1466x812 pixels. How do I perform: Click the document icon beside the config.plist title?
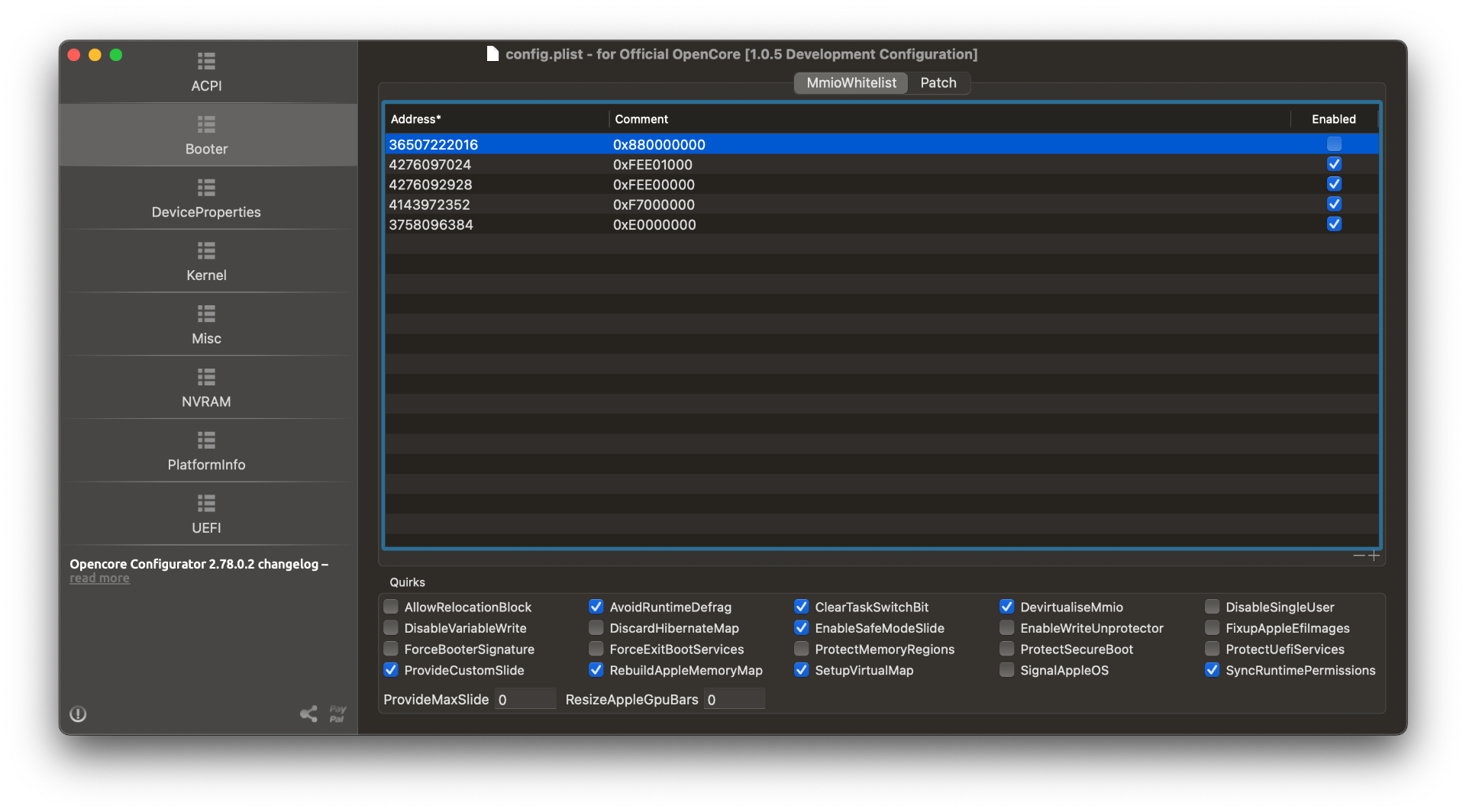(492, 54)
